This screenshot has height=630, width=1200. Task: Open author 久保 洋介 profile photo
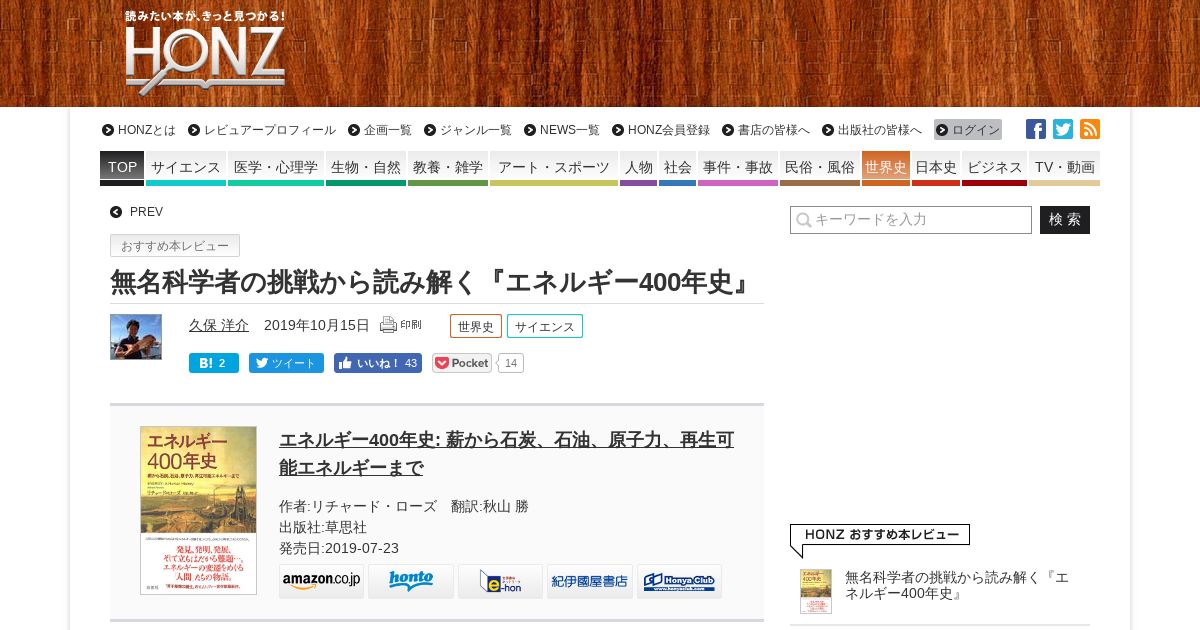136,337
